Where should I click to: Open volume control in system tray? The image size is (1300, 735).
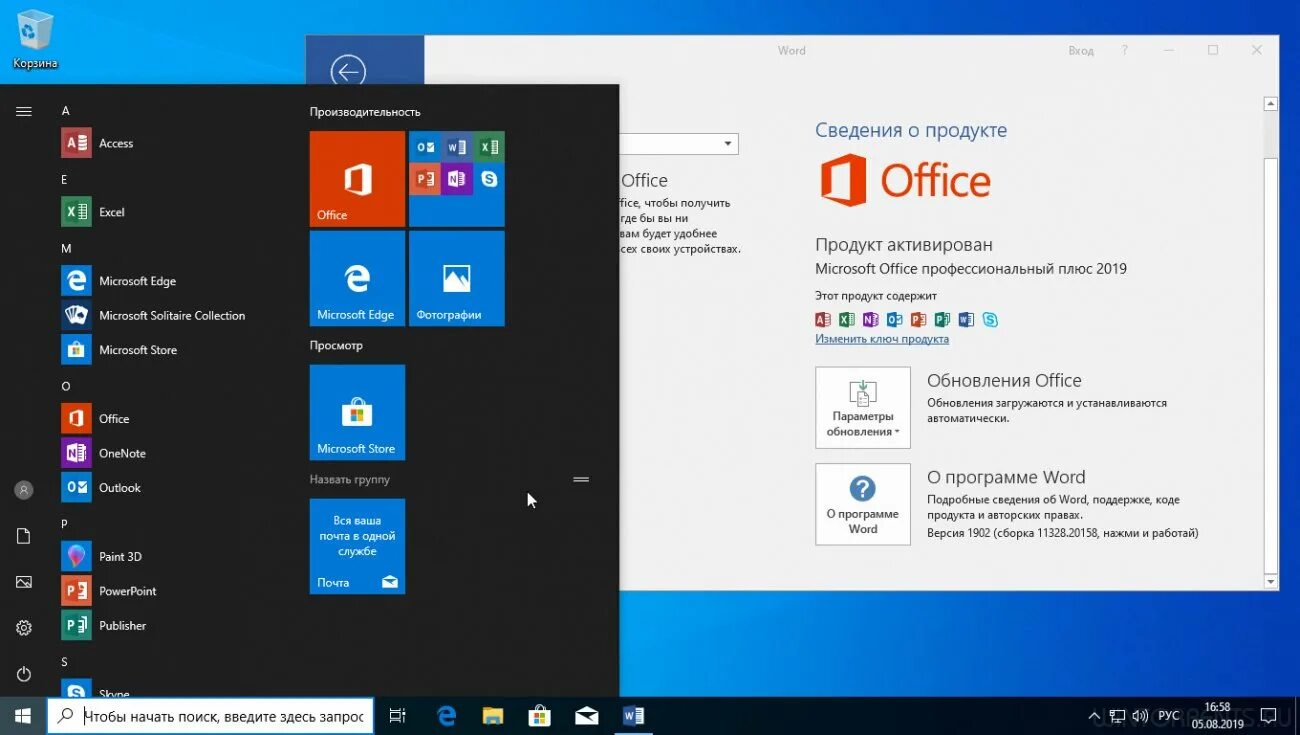1141,716
